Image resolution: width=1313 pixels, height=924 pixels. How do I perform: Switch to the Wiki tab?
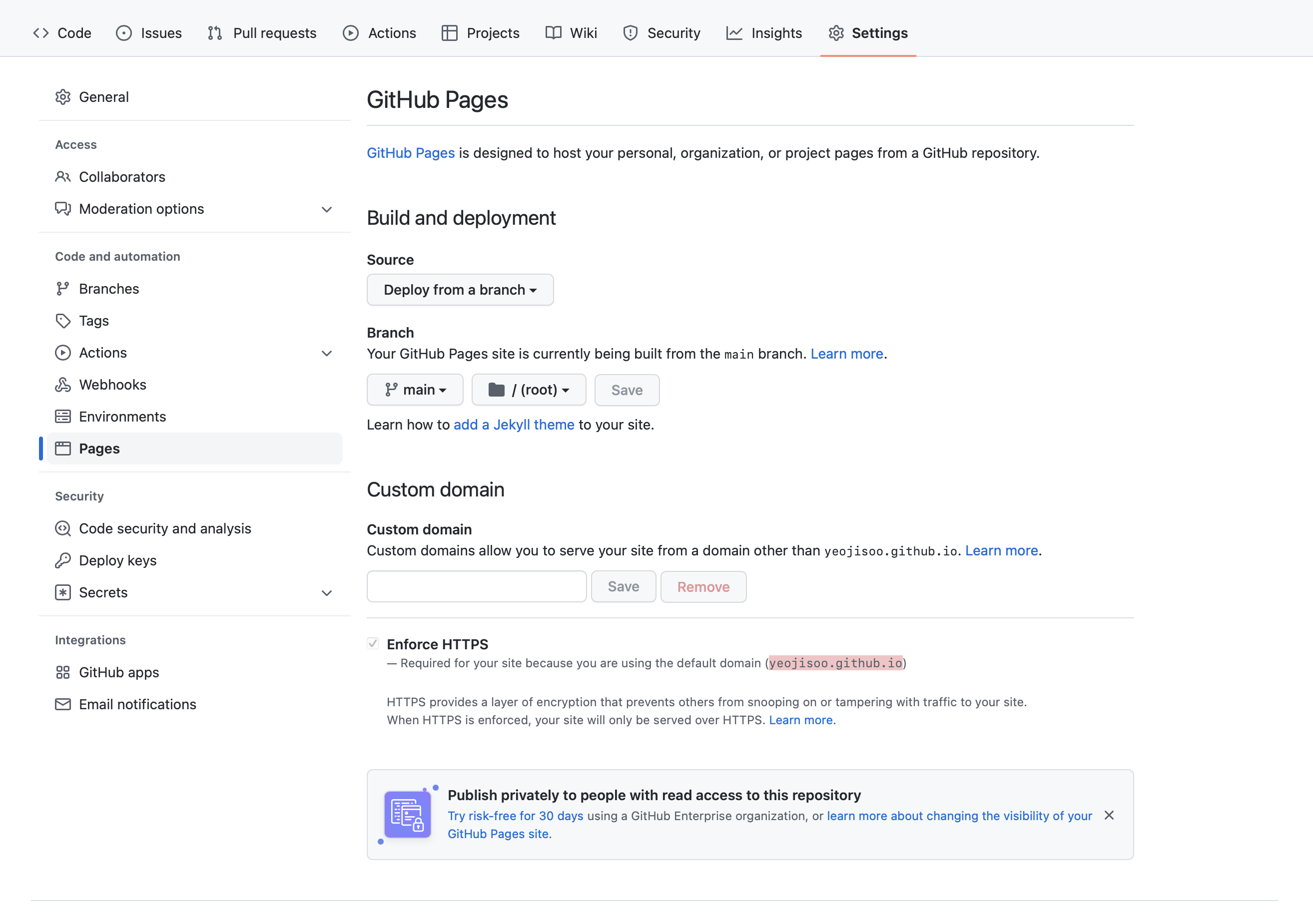tap(571, 33)
